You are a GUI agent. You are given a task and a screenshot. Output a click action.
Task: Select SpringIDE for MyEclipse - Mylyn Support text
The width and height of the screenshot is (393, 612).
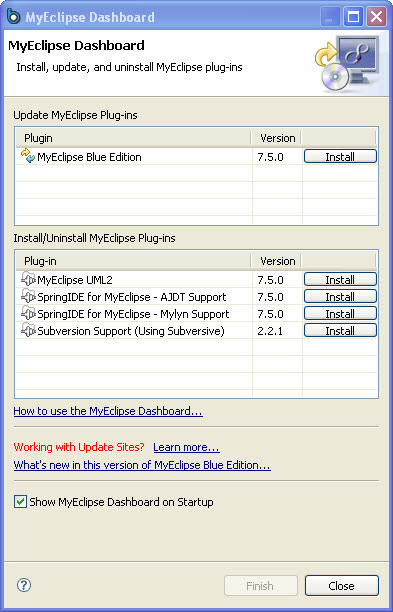pyautogui.click(x=133, y=314)
